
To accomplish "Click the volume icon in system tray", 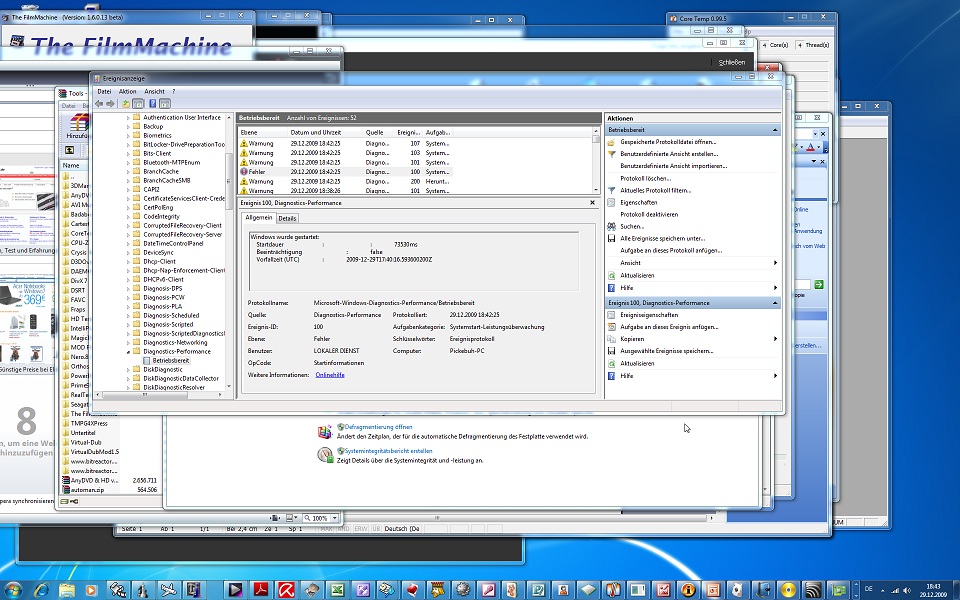I will (907, 590).
